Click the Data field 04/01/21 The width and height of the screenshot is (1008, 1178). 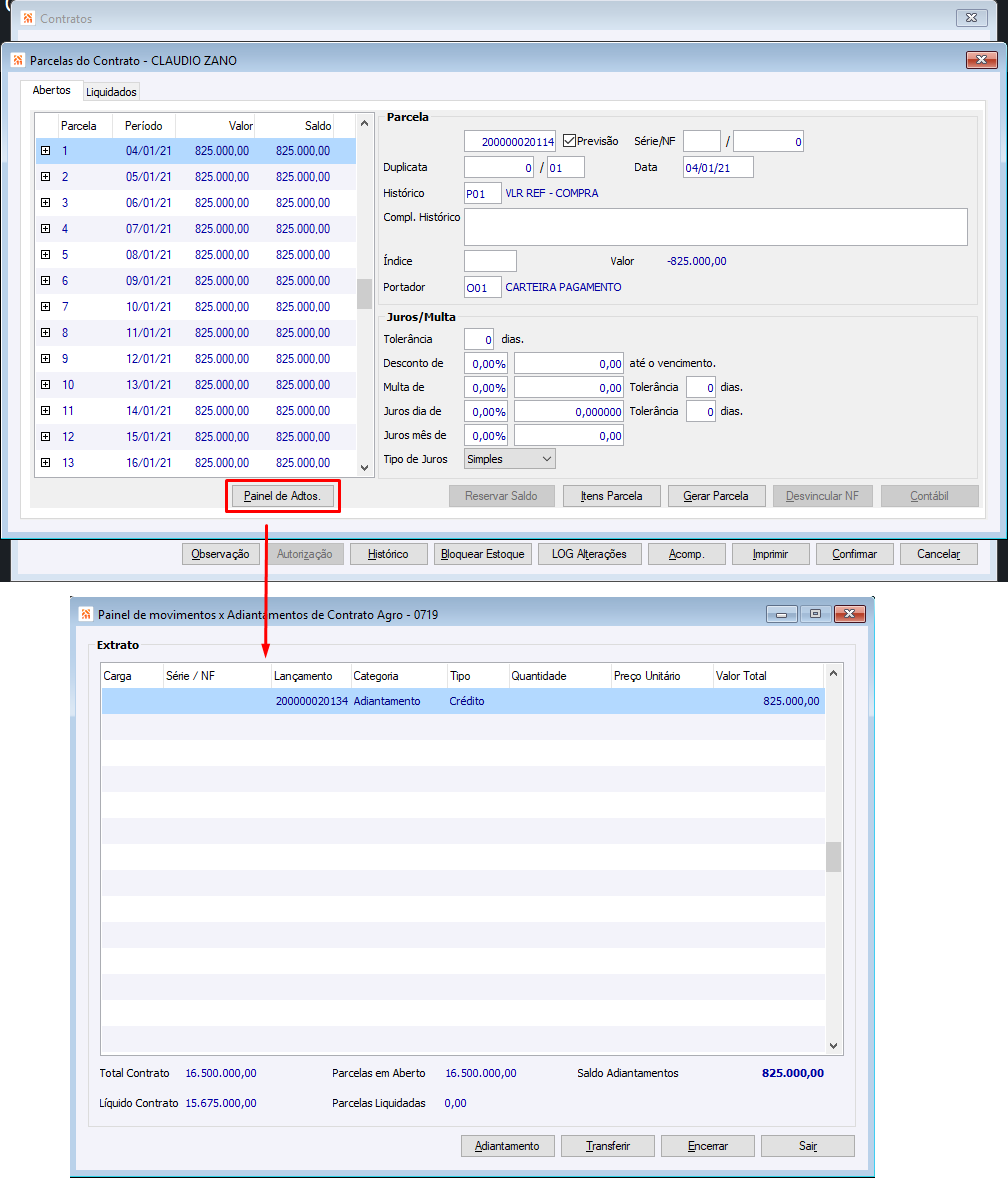coord(718,167)
